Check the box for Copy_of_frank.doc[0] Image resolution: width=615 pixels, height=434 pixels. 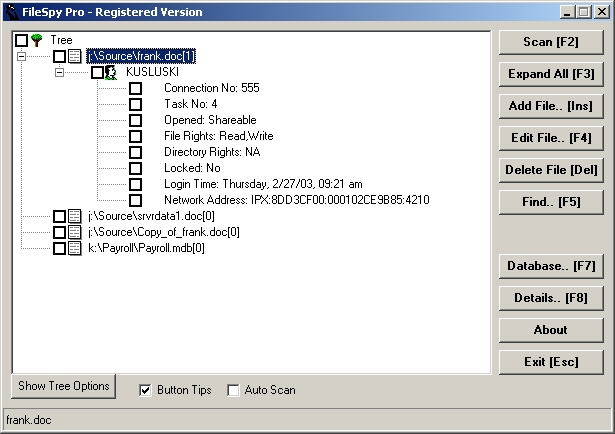59,232
